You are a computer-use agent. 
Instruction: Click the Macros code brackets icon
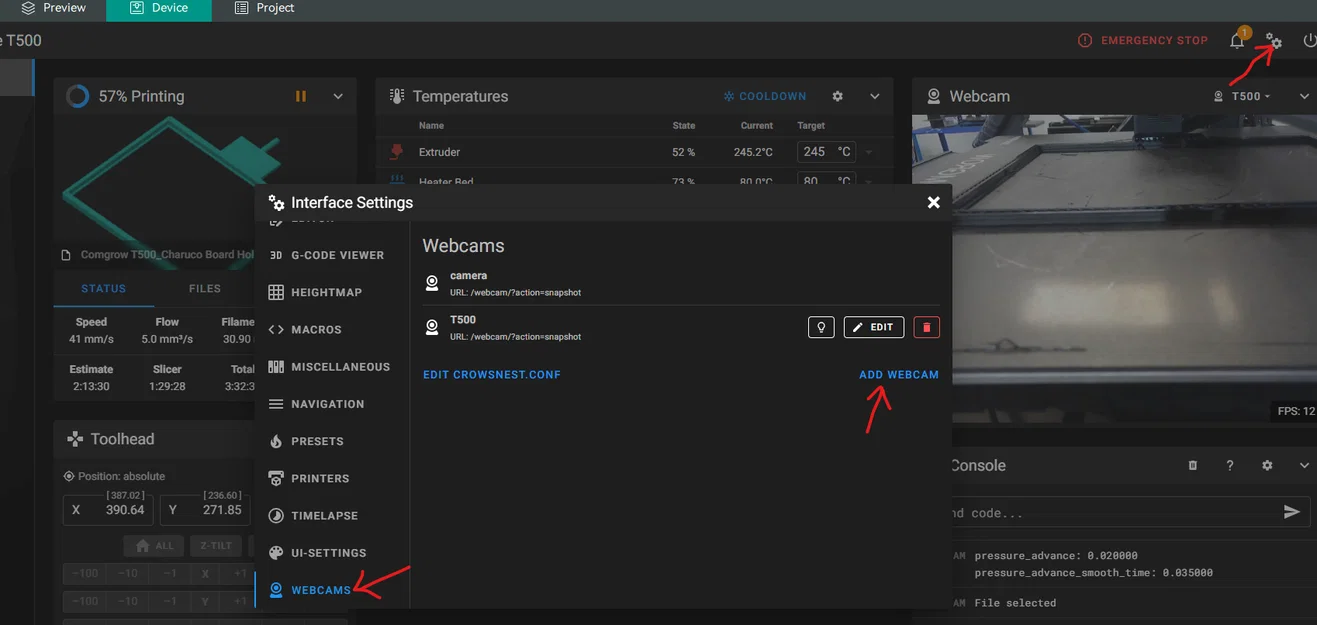click(x=276, y=329)
